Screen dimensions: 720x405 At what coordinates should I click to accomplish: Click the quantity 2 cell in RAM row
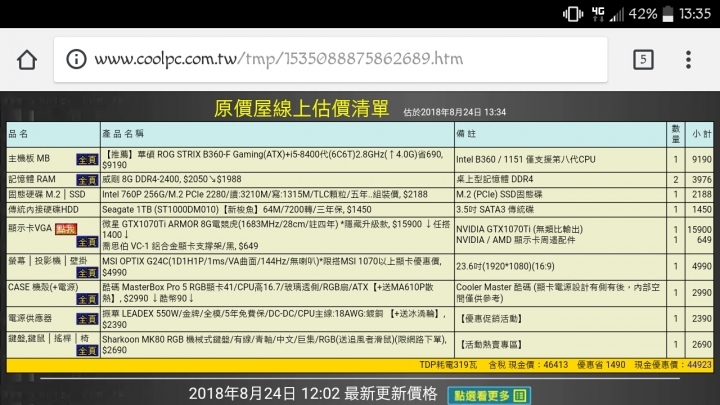point(675,179)
